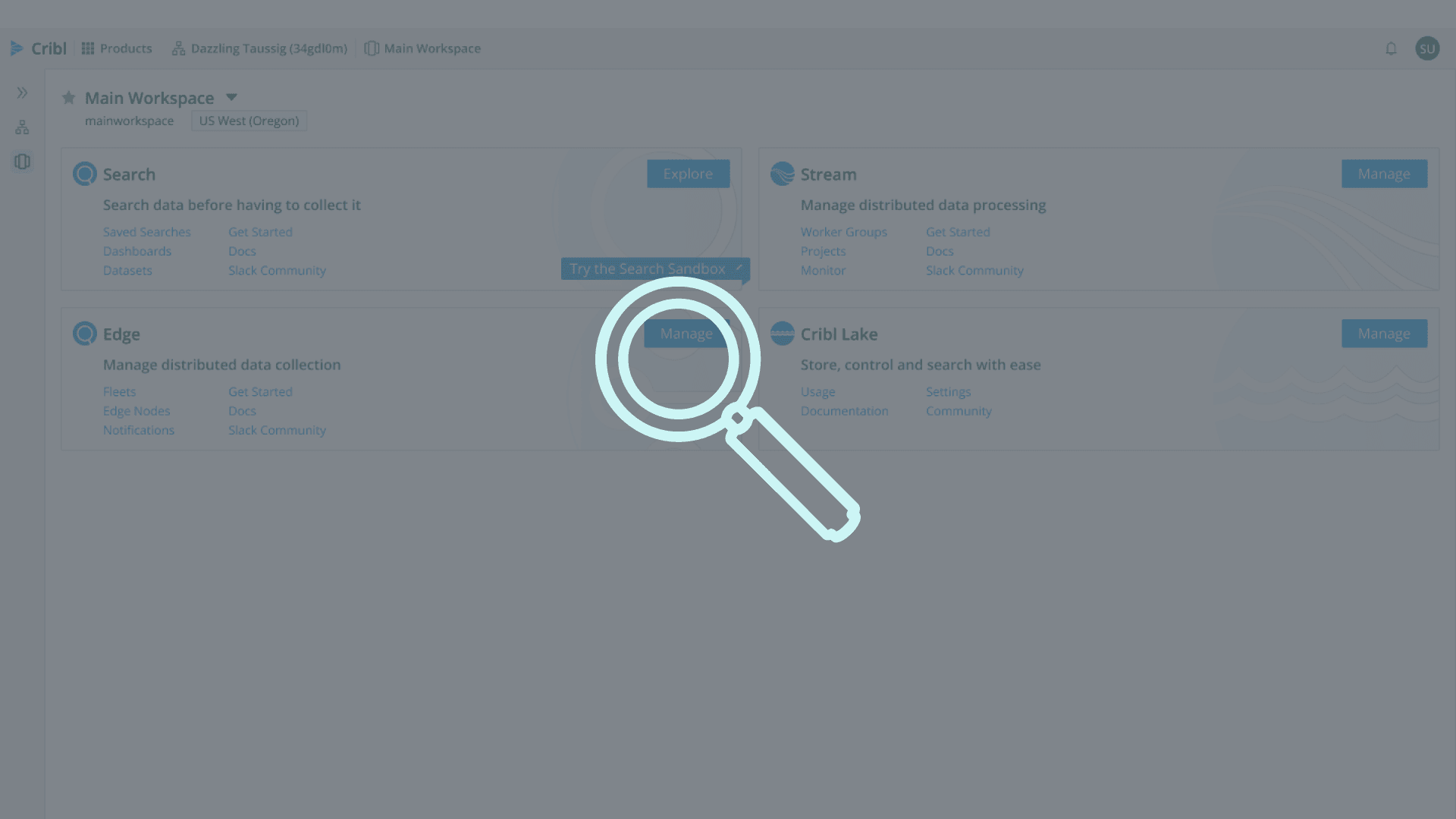Viewport: 1456px width, 819px height.
Task: Open Settings link in Cribl Lake card
Action: click(948, 392)
